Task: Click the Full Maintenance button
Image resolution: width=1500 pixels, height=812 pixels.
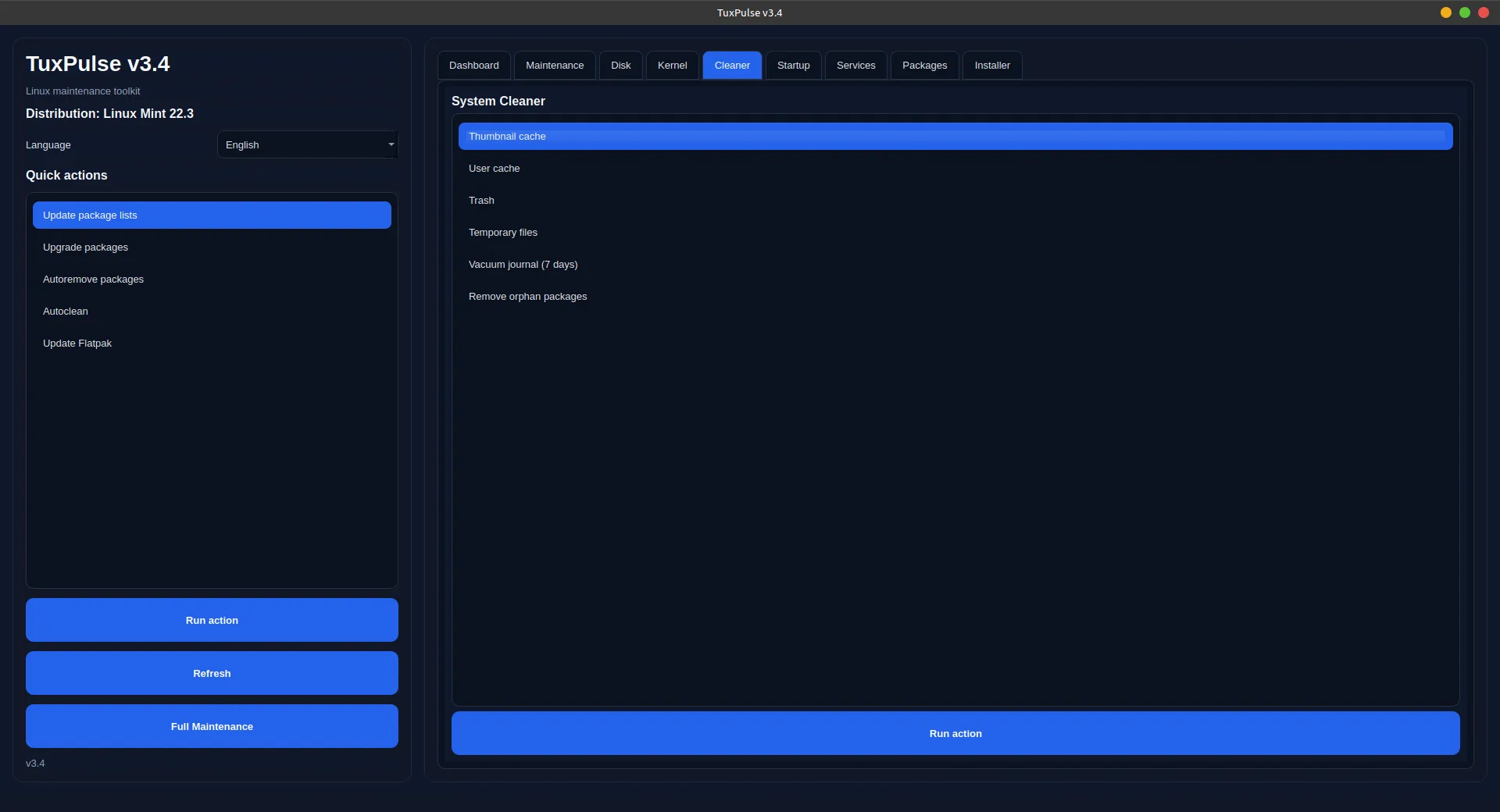Action: (x=212, y=726)
